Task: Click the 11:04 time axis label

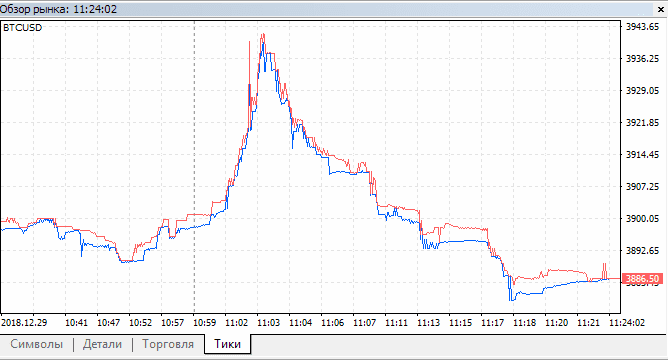Action: click(x=300, y=323)
